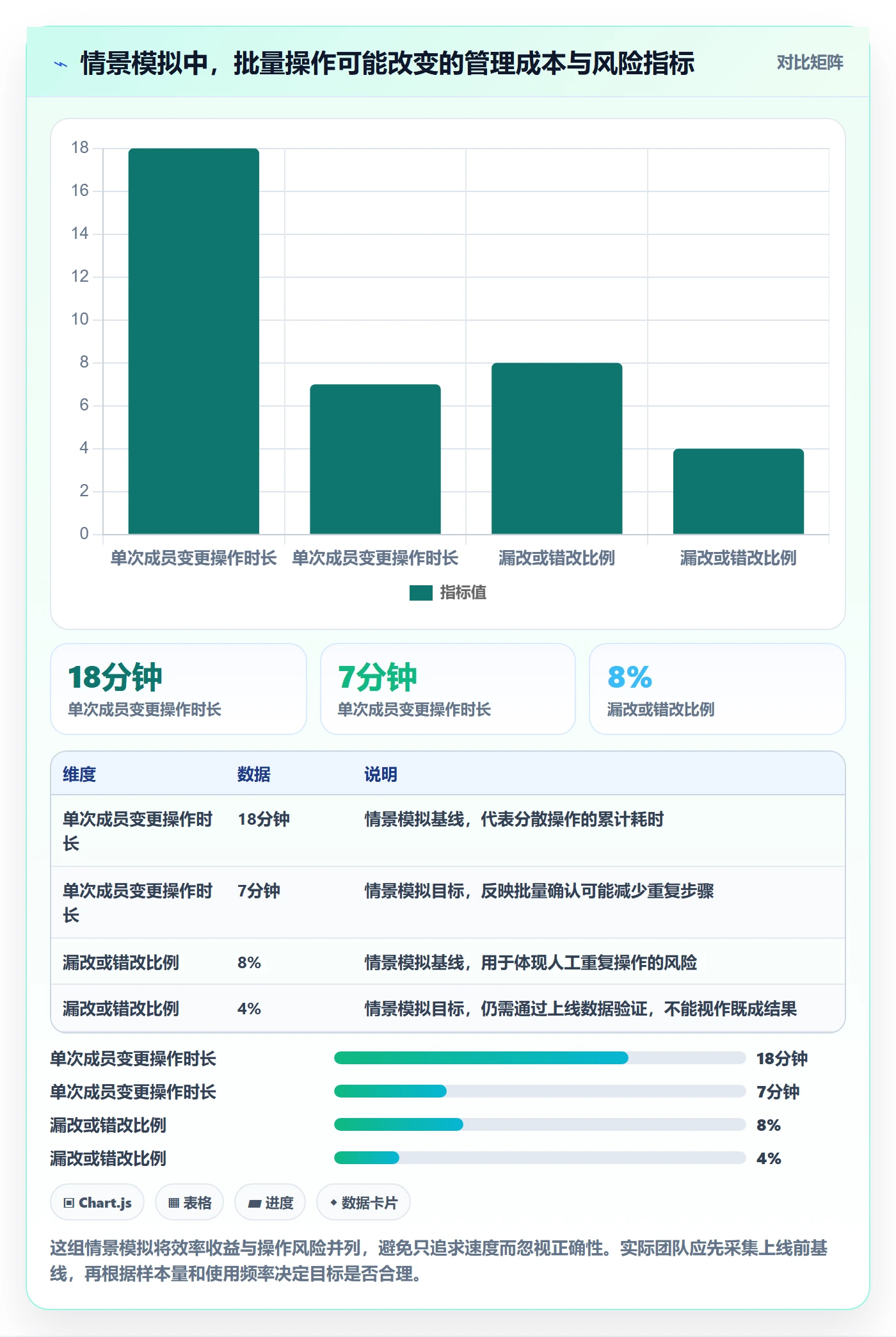The image size is (896, 1337).
Task: Select the shortest chart bar at value 4
Action: click(x=739, y=491)
